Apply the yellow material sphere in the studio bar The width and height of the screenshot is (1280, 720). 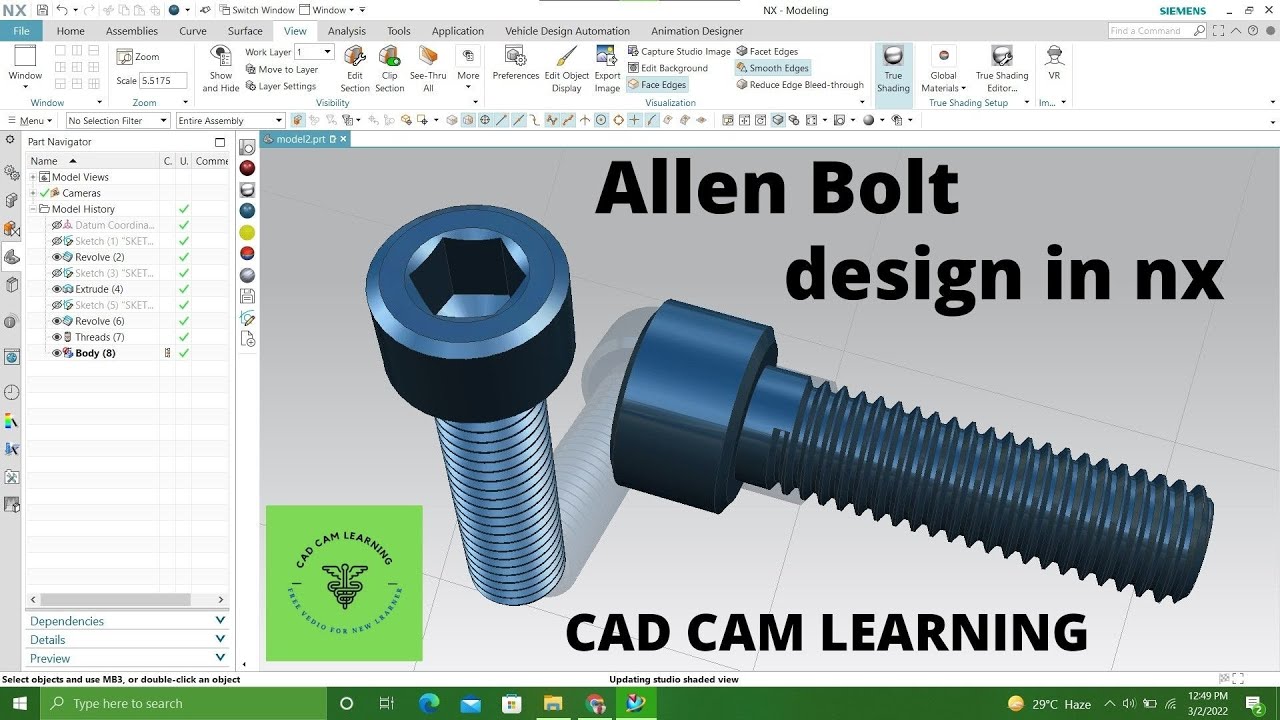coord(247,232)
